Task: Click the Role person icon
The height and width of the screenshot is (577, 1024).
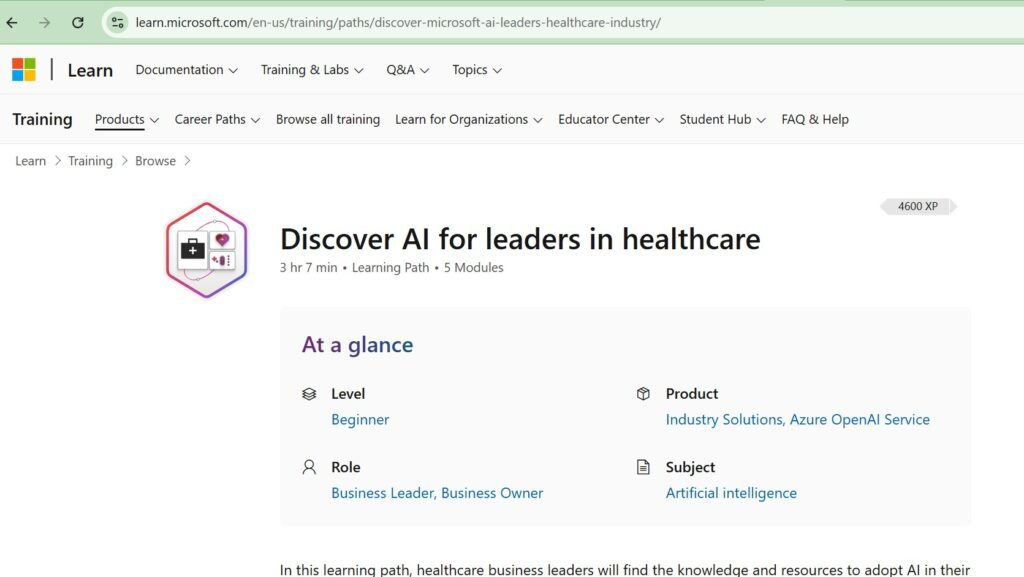Action: 309,467
